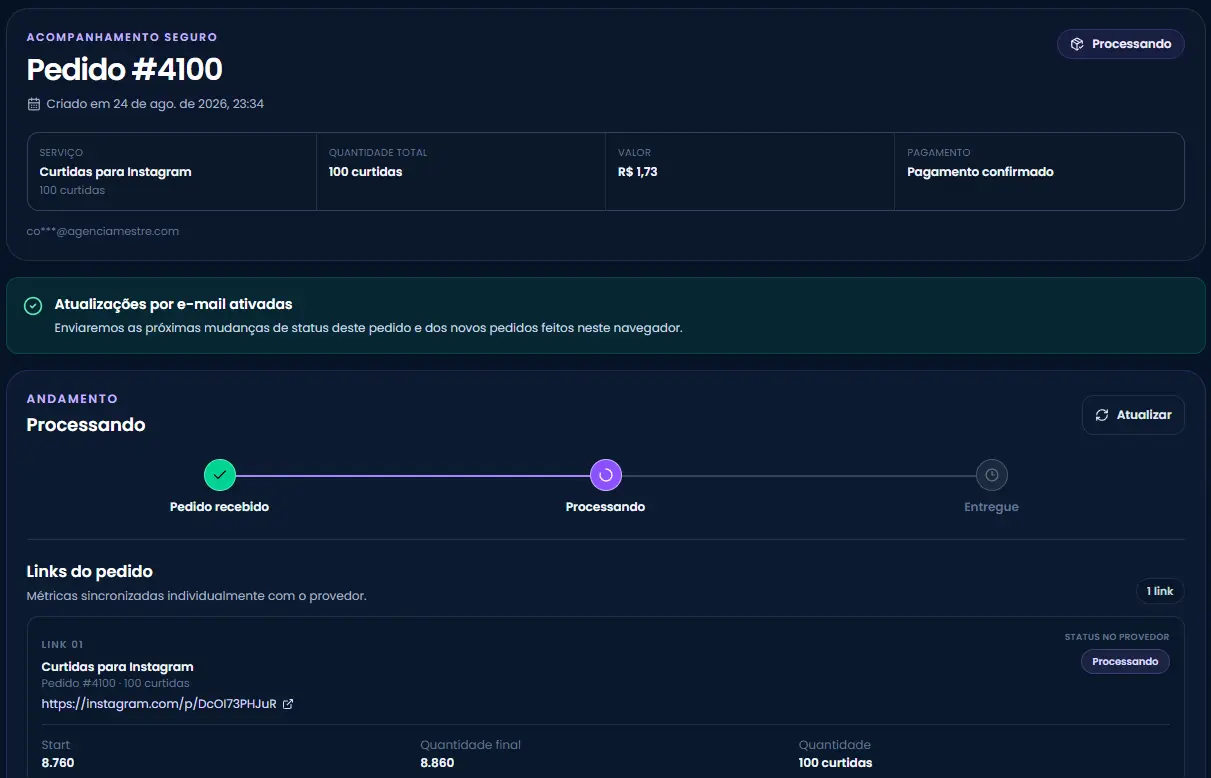The height and width of the screenshot is (778, 1211).
Task: Click the Atualizações por e-mail ativadas title
Action: (173, 304)
